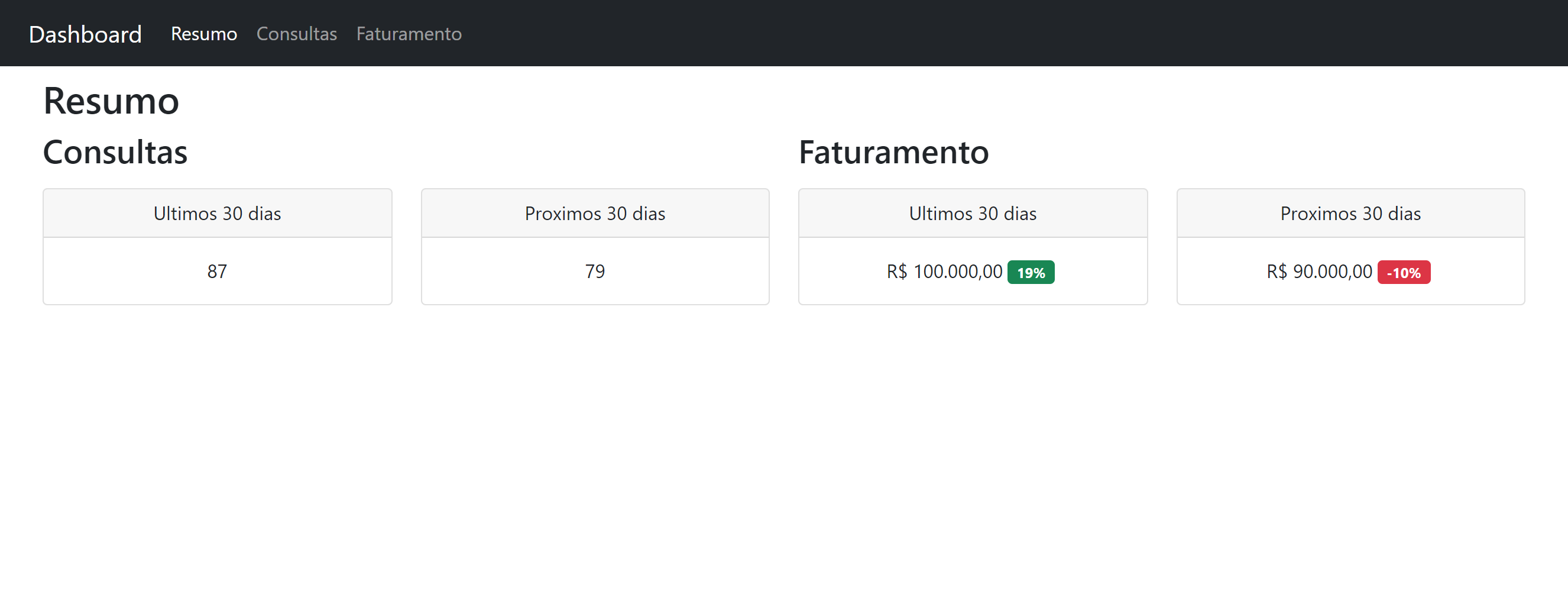Click Proximos 30 dias card under Consultas
Screen dimensions: 1568x607
(x=595, y=246)
